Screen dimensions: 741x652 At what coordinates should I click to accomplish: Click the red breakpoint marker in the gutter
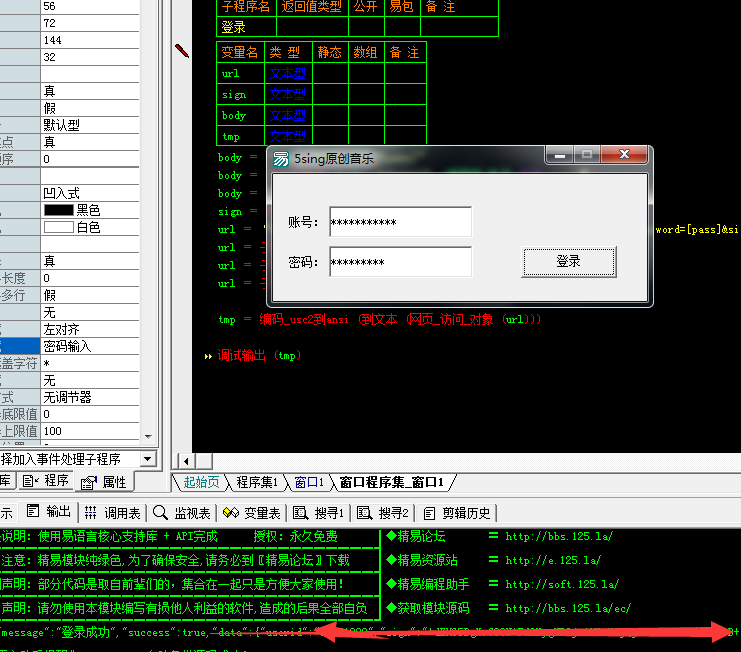coord(182,51)
